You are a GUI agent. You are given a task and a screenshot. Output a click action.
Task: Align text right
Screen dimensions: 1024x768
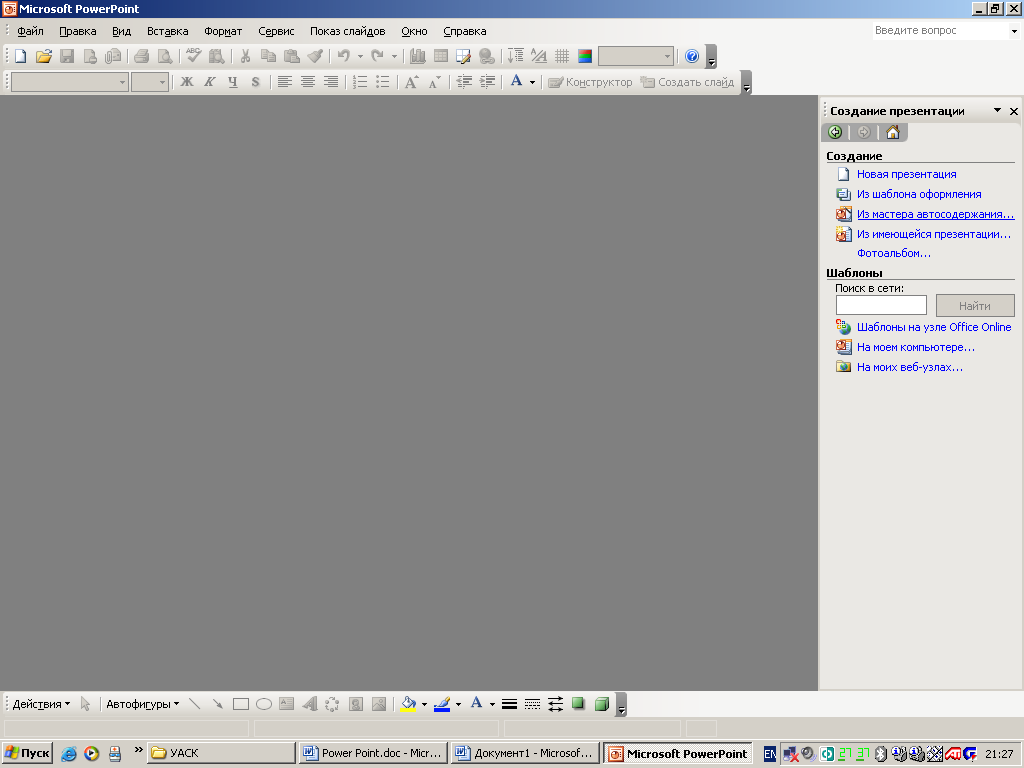click(x=331, y=82)
